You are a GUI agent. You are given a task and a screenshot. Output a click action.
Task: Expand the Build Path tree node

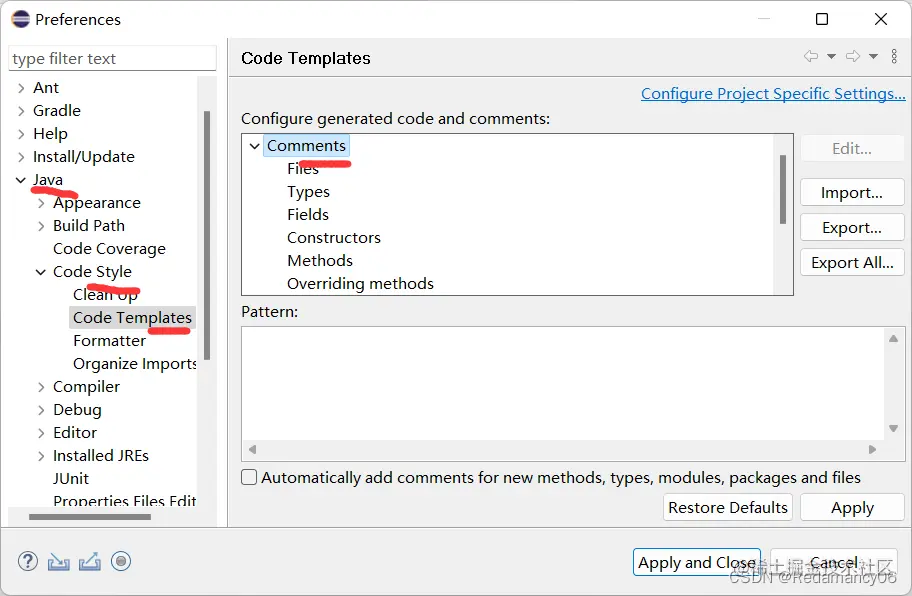pos(41,226)
